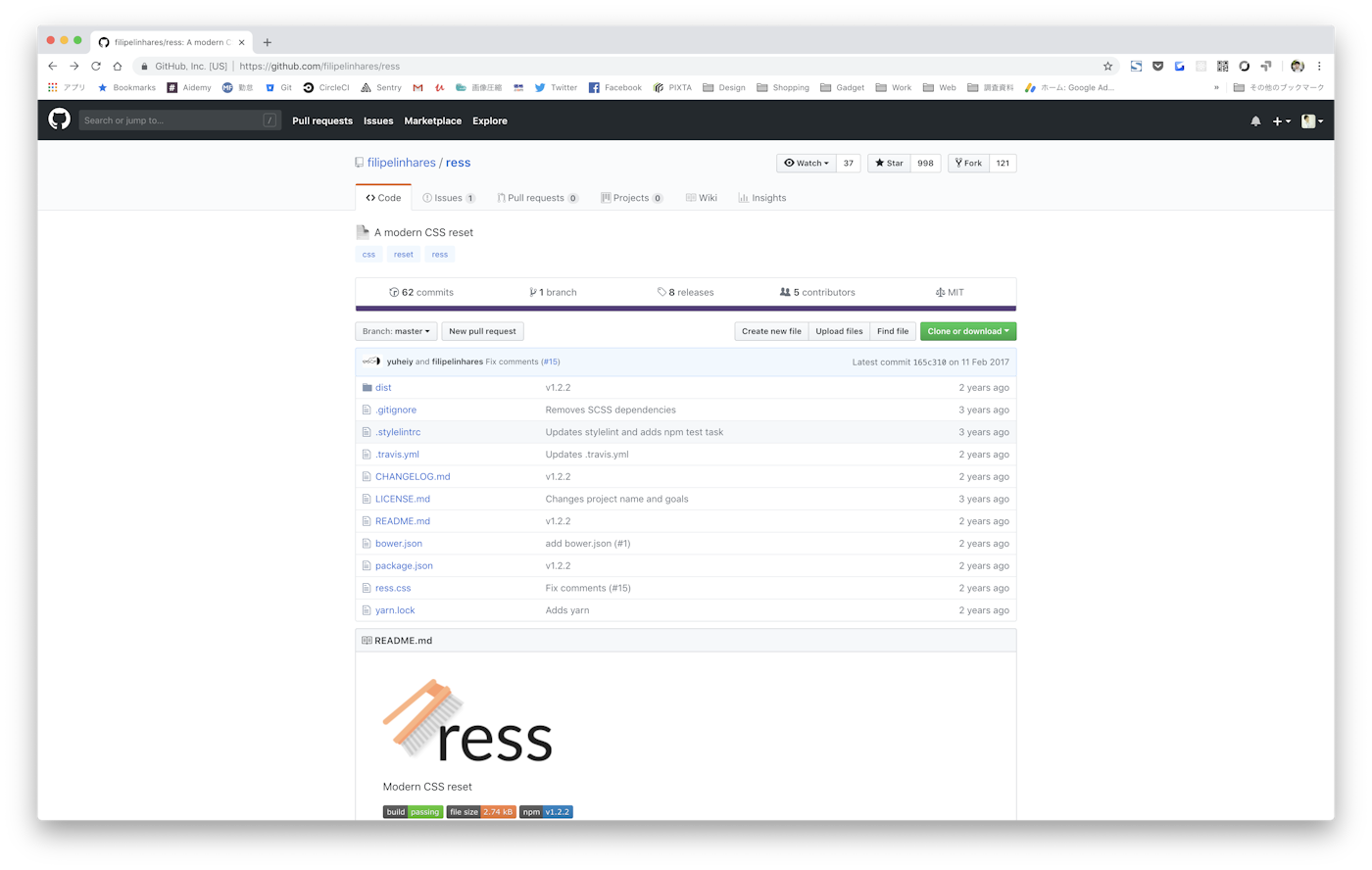Open Sentry bookmark
1372x870 pixels.
click(x=381, y=87)
